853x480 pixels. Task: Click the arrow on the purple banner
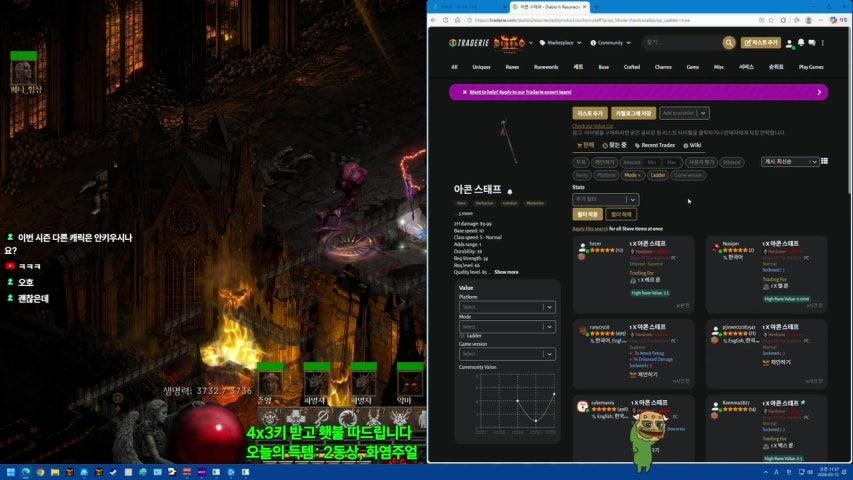819,92
